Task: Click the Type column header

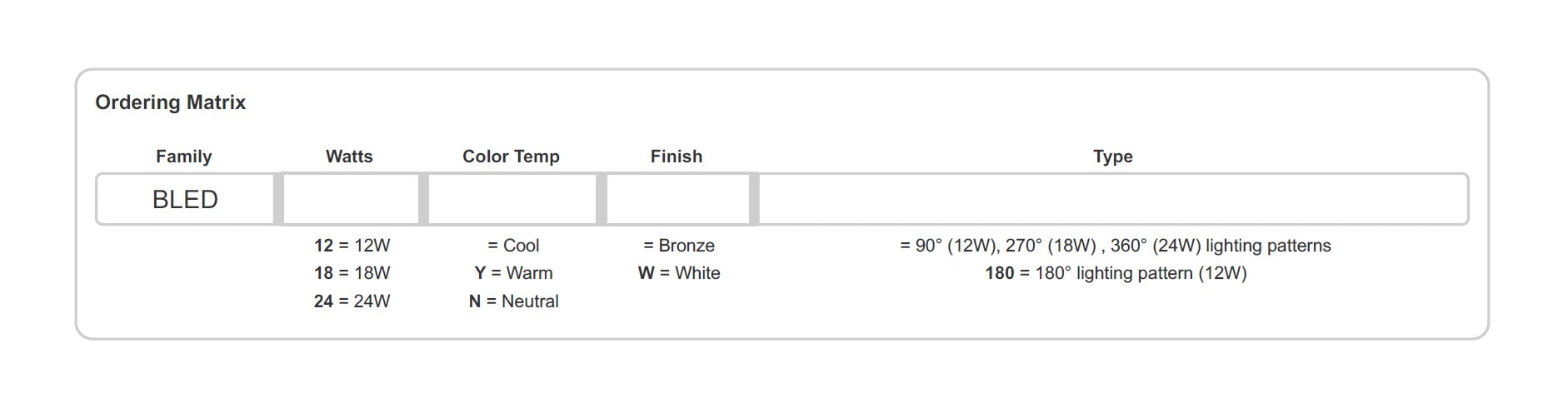Action: [1112, 157]
